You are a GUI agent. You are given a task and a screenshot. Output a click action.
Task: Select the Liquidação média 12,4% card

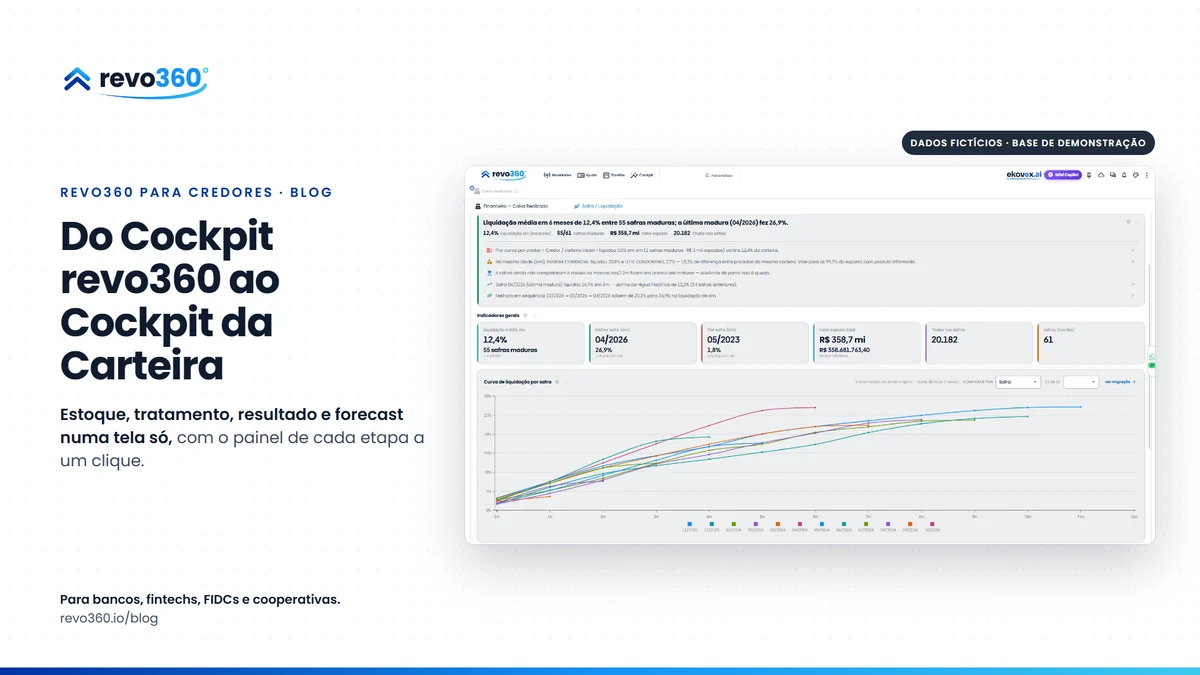click(530, 343)
